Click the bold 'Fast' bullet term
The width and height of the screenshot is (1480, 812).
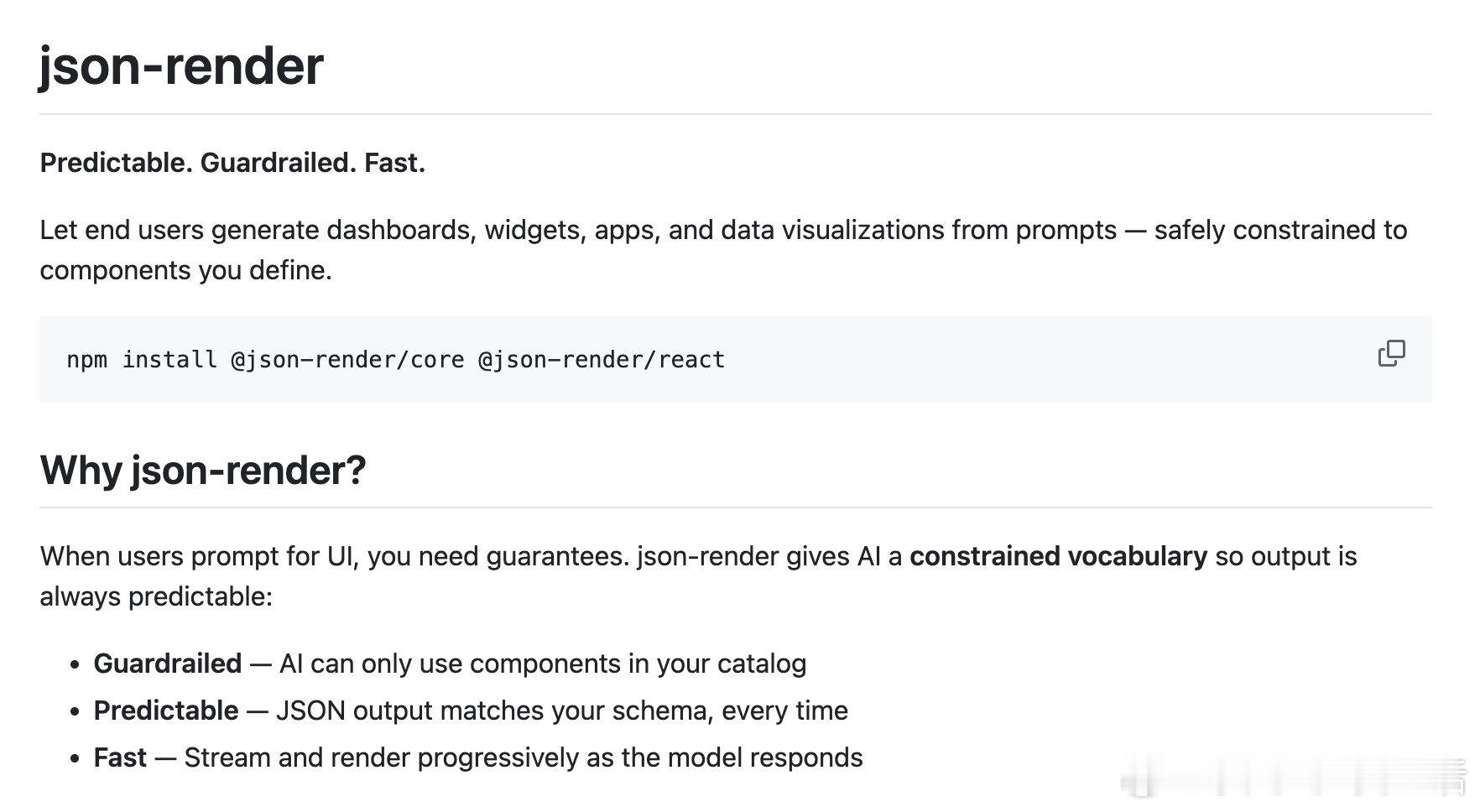[120, 757]
